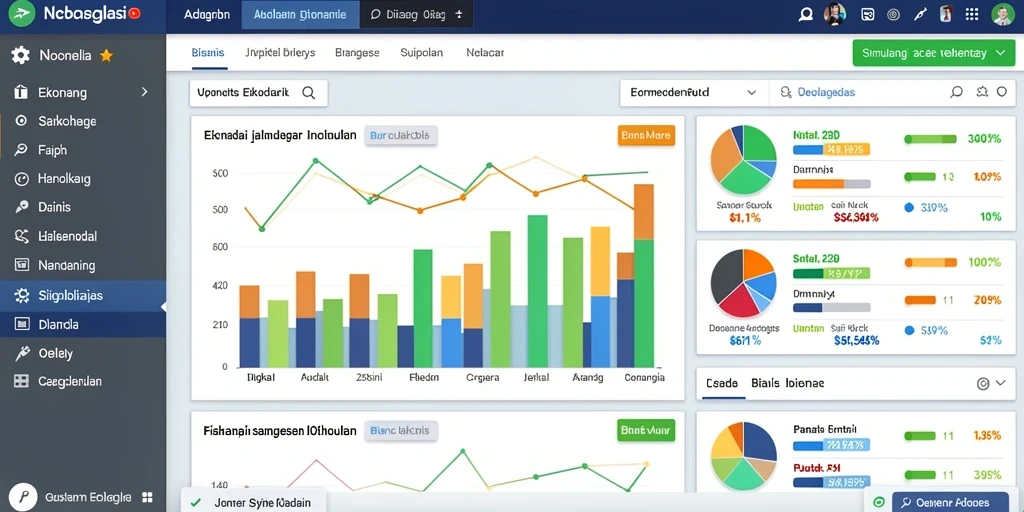
Task: Select the Sligoloiajas sidebar gear icon
Action: [x=22, y=295]
